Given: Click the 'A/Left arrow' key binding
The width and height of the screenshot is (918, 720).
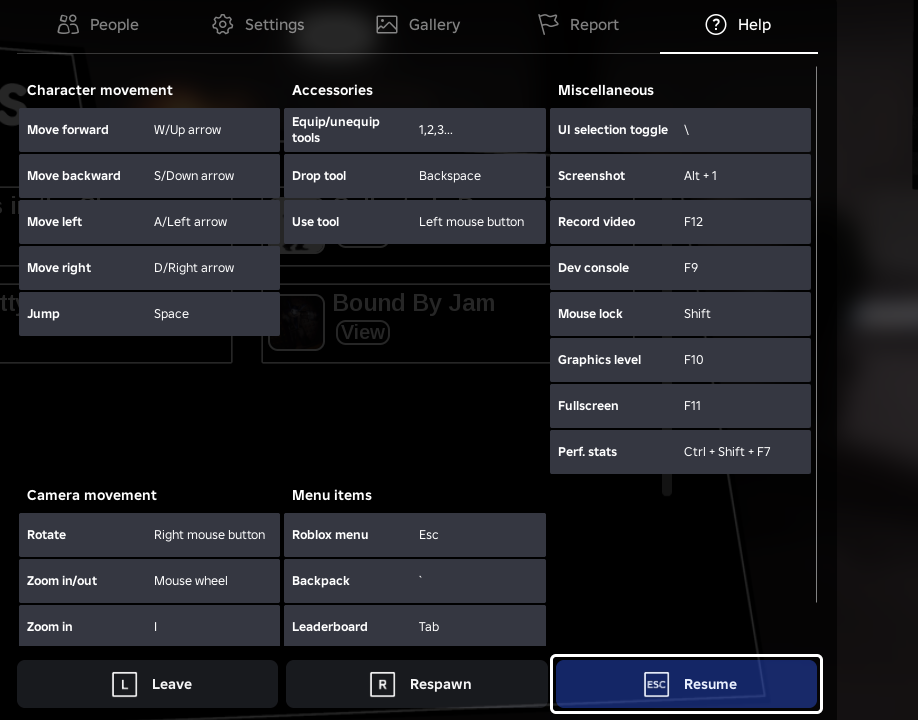Looking at the screenshot, I should point(190,222).
